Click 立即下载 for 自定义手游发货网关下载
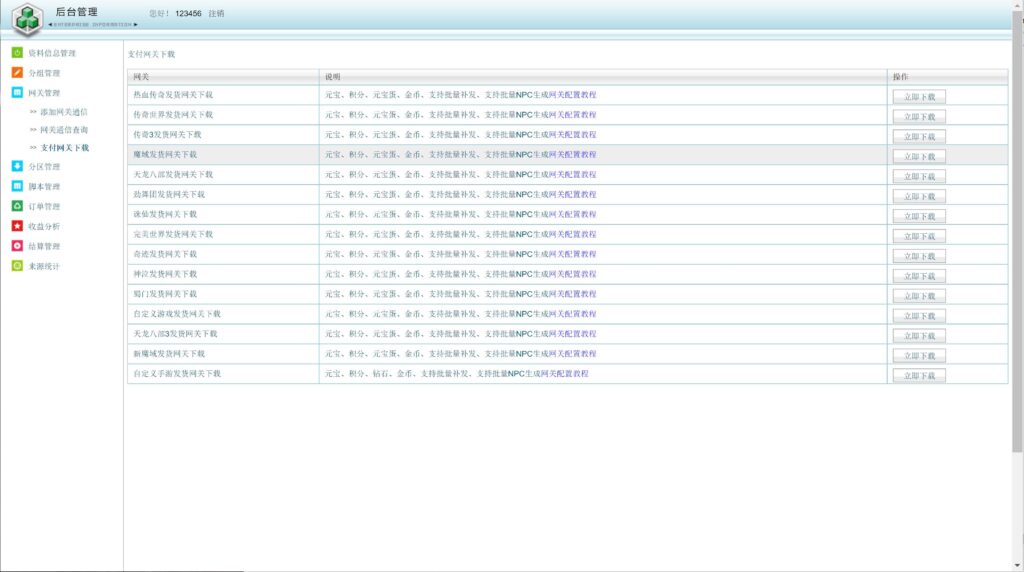Image resolution: width=1024 pixels, height=572 pixels. coord(919,375)
